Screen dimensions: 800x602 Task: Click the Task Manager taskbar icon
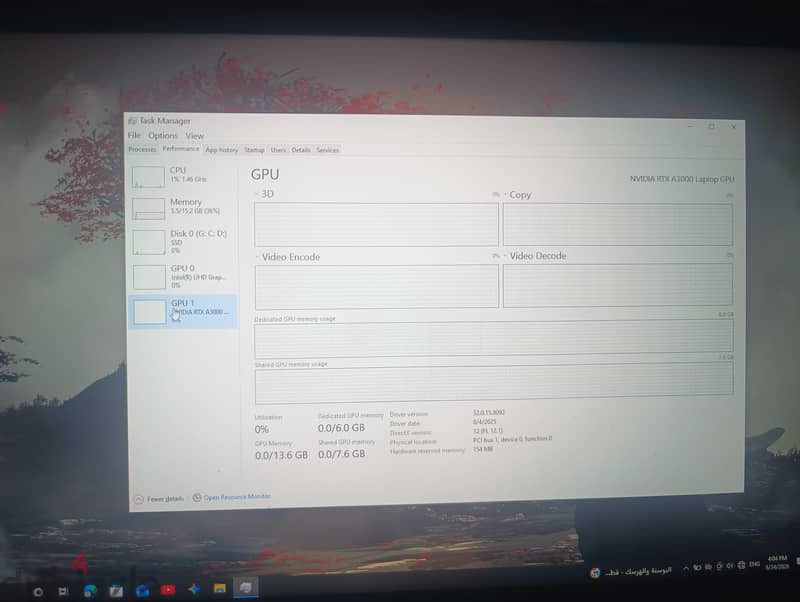pos(245,587)
